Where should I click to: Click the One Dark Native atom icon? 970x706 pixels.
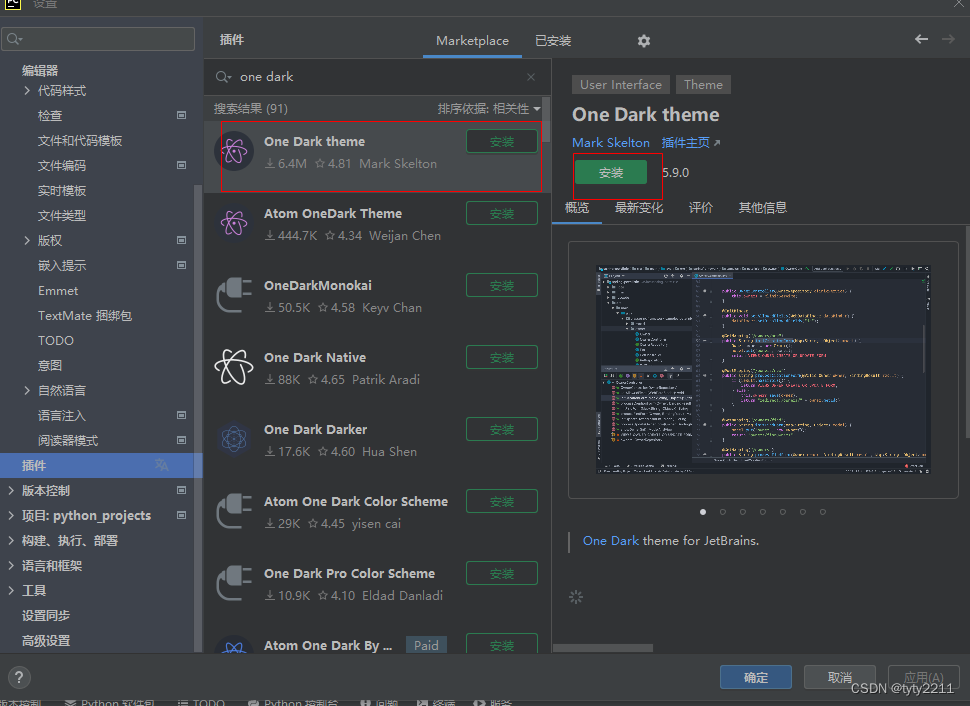point(234,367)
